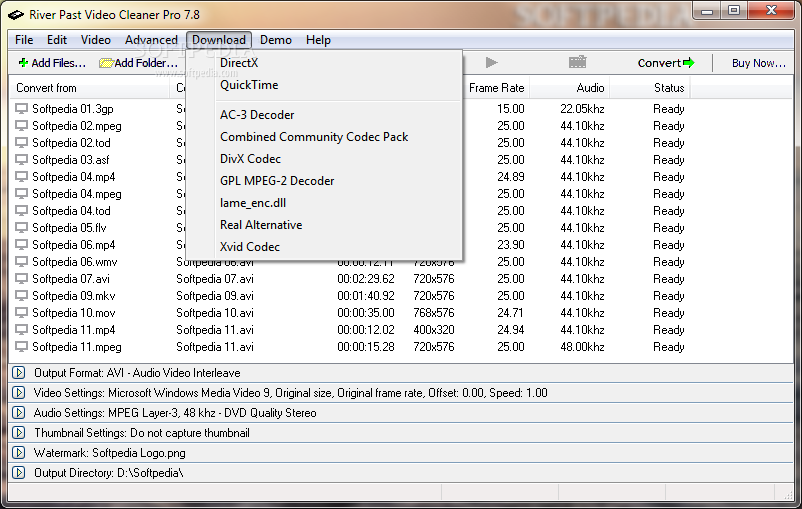Select output name Softpedia 07.avi
The height and width of the screenshot is (509, 802).
pyautogui.click(x=215, y=279)
